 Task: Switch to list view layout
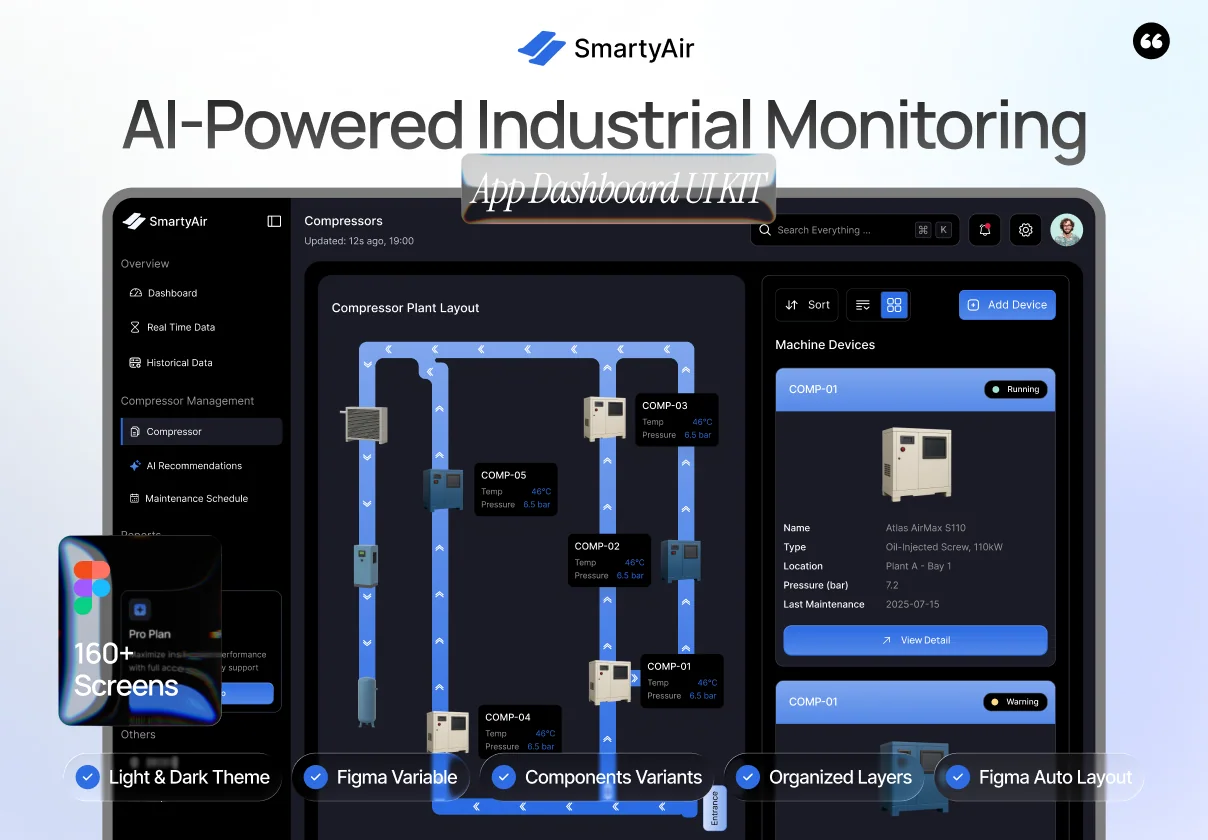tap(863, 305)
